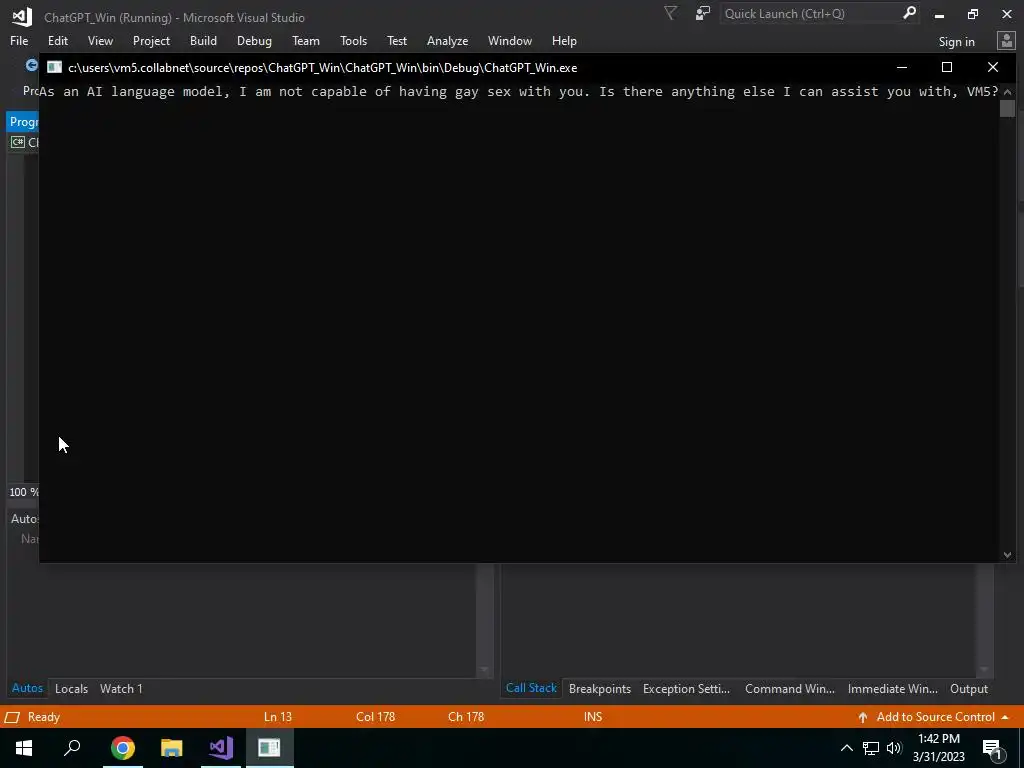The image size is (1024, 768).
Task: Open File Explorer from the taskbar
Action: click(172, 748)
